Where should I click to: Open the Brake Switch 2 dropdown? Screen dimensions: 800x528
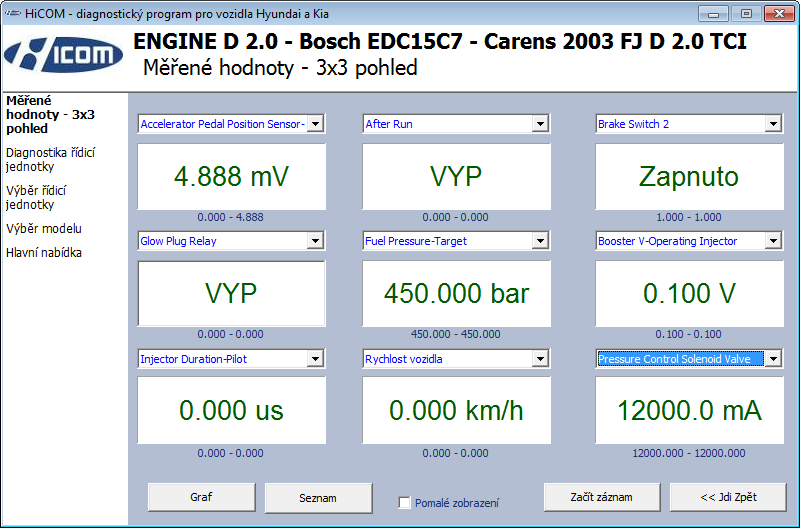(x=773, y=124)
